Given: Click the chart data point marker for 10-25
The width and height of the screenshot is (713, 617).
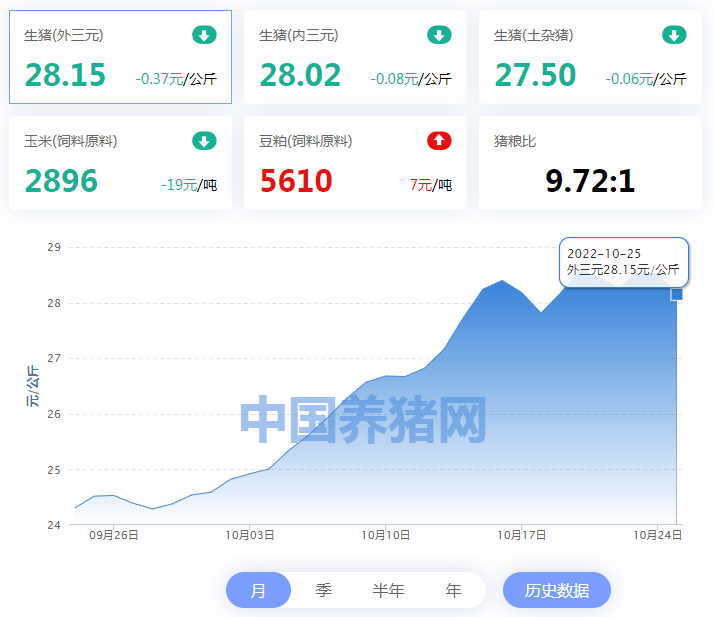Looking at the screenshot, I should tap(676, 295).
